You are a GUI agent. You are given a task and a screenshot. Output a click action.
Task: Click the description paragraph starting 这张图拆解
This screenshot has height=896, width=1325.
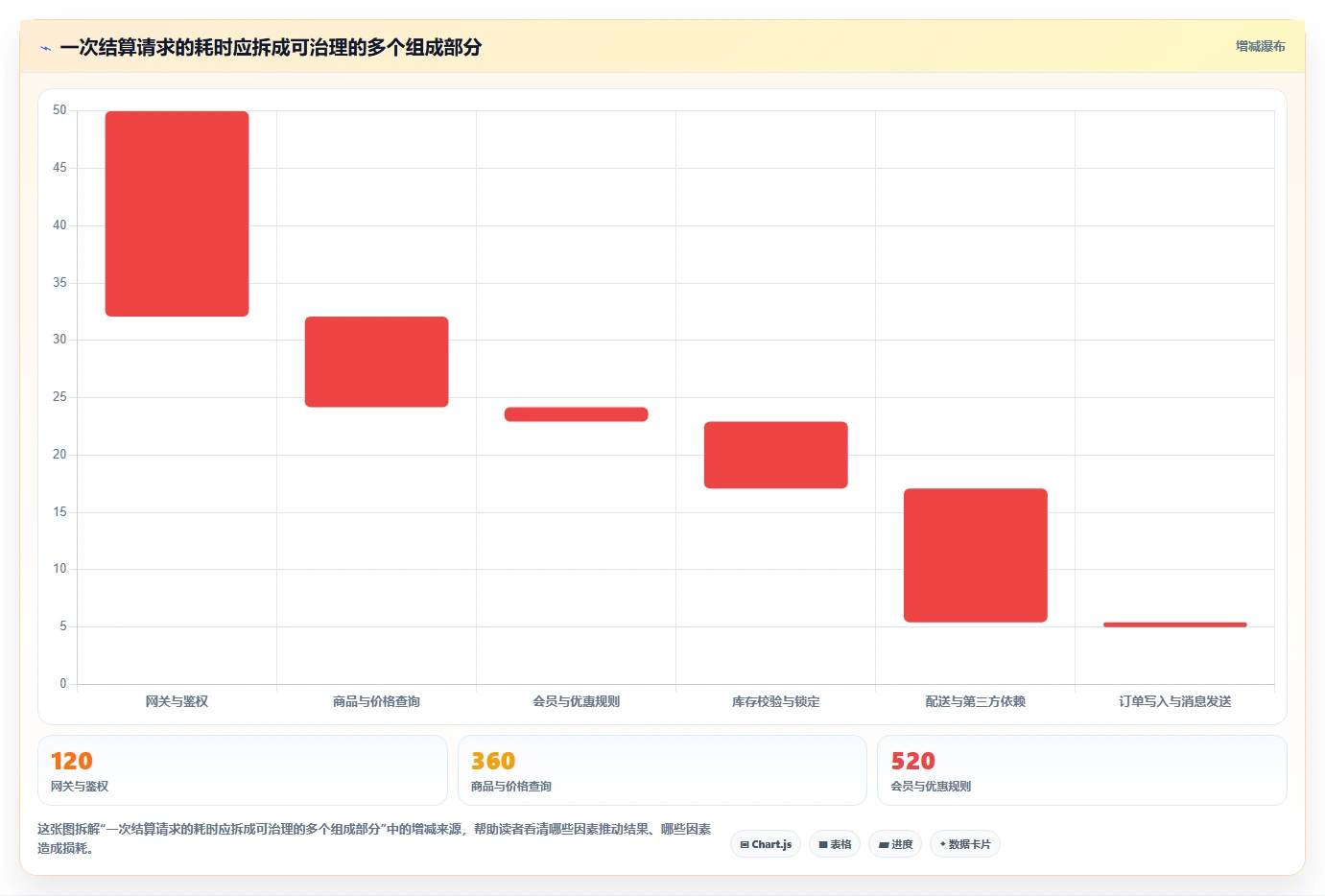click(x=374, y=838)
